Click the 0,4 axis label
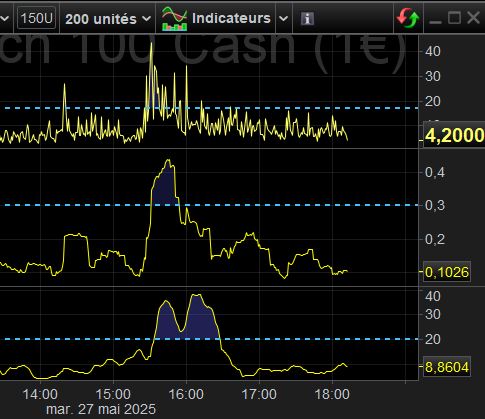This screenshot has height=419, width=485. click(435, 172)
